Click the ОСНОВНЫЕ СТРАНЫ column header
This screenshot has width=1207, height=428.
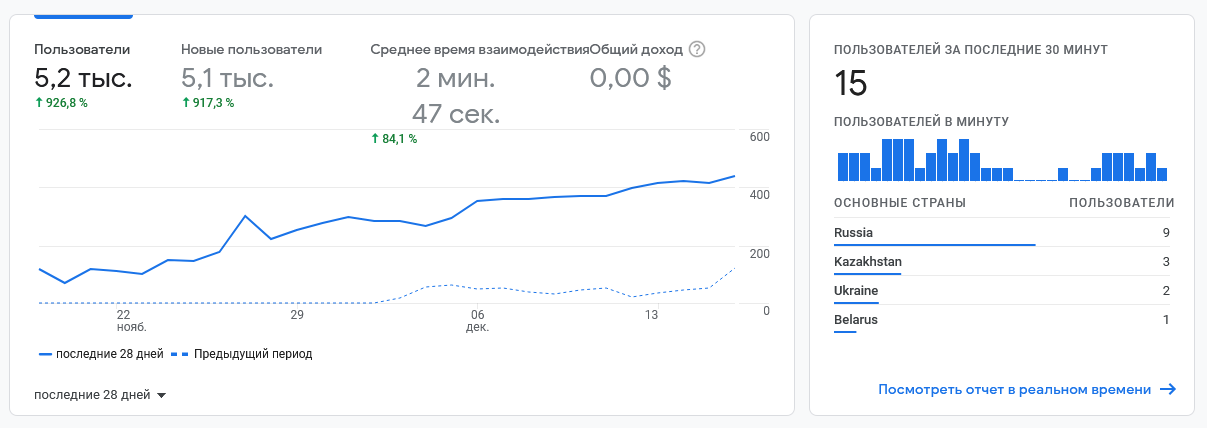tap(900, 203)
